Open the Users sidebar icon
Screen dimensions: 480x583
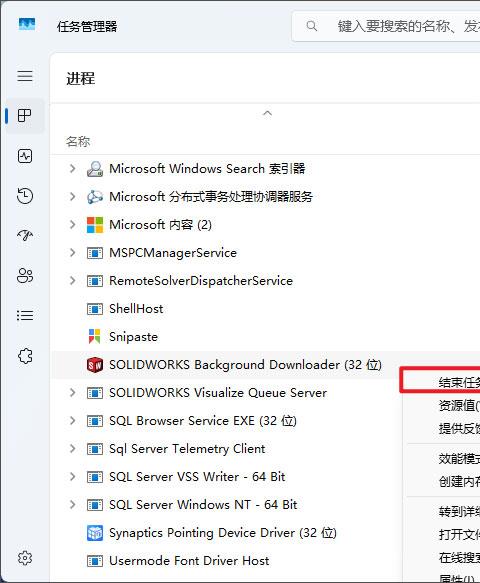[25, 276]
